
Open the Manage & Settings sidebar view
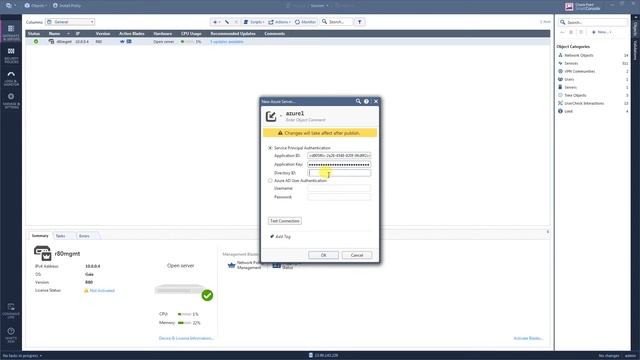tap(11, 100)
